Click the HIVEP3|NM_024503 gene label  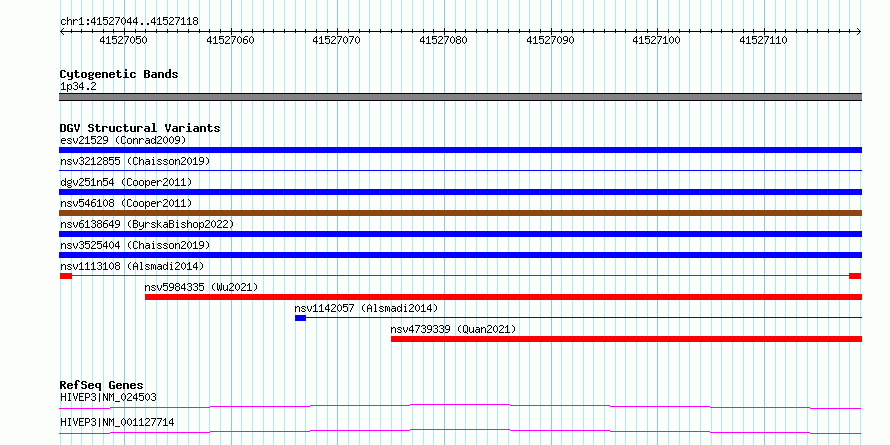[x=108, y=397]
